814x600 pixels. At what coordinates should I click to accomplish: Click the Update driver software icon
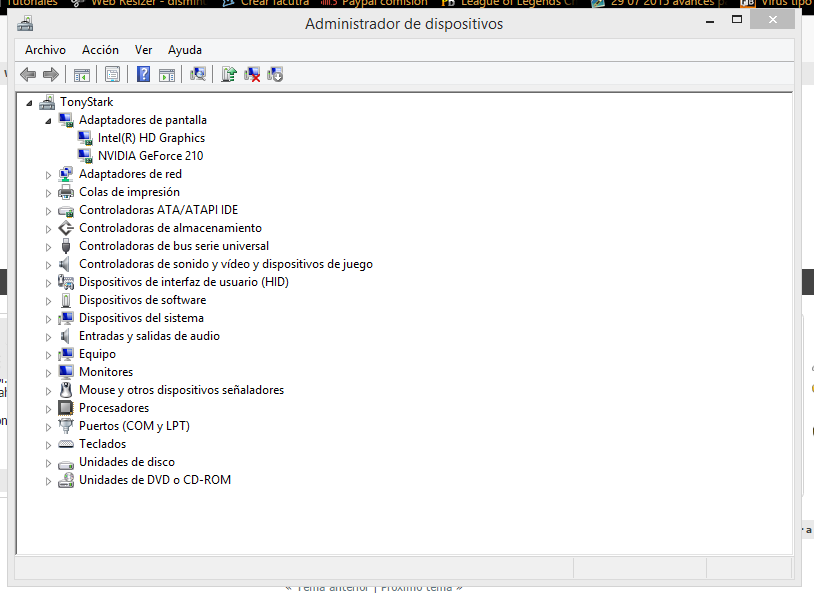point(229,75)
